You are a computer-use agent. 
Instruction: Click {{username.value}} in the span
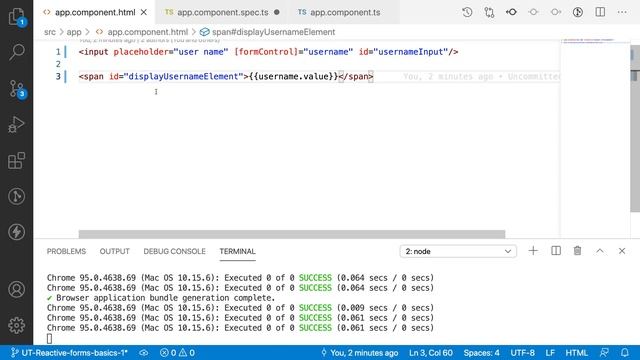coord(293,76)
